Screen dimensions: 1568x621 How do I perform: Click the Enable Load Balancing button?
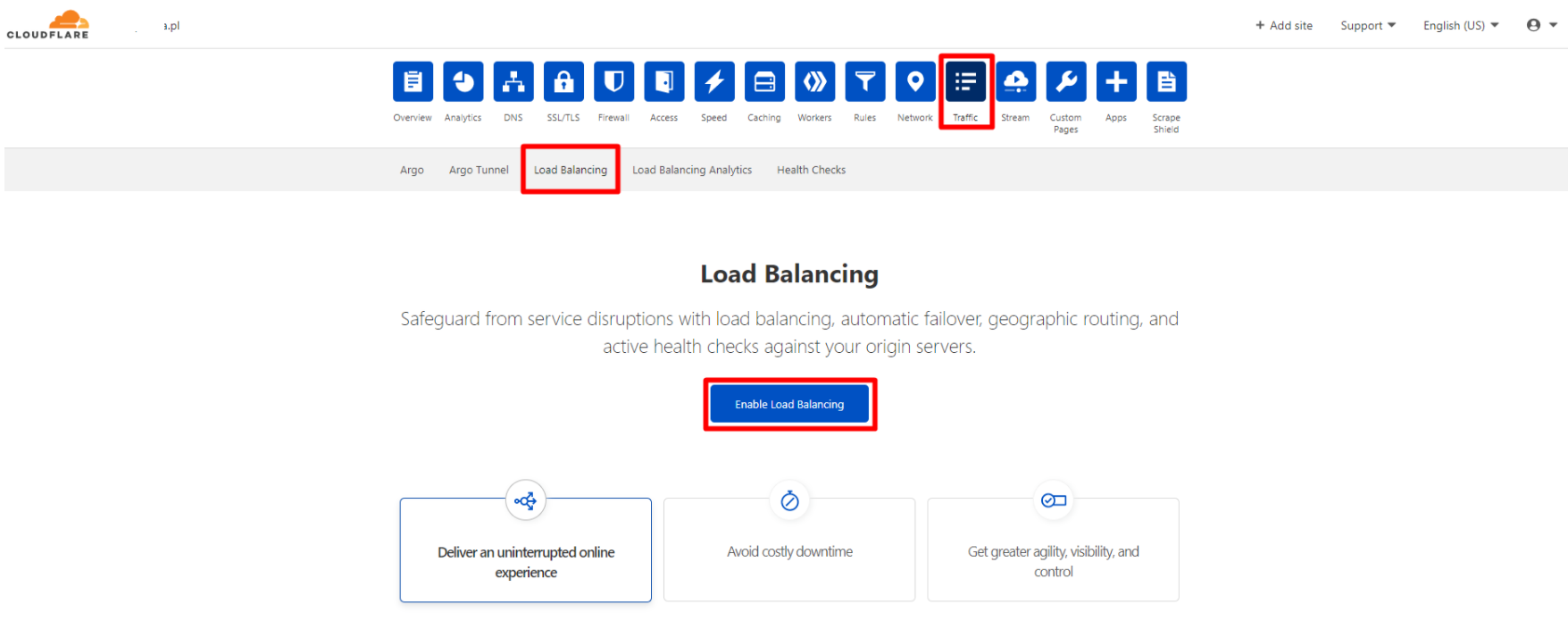[789, 405]
